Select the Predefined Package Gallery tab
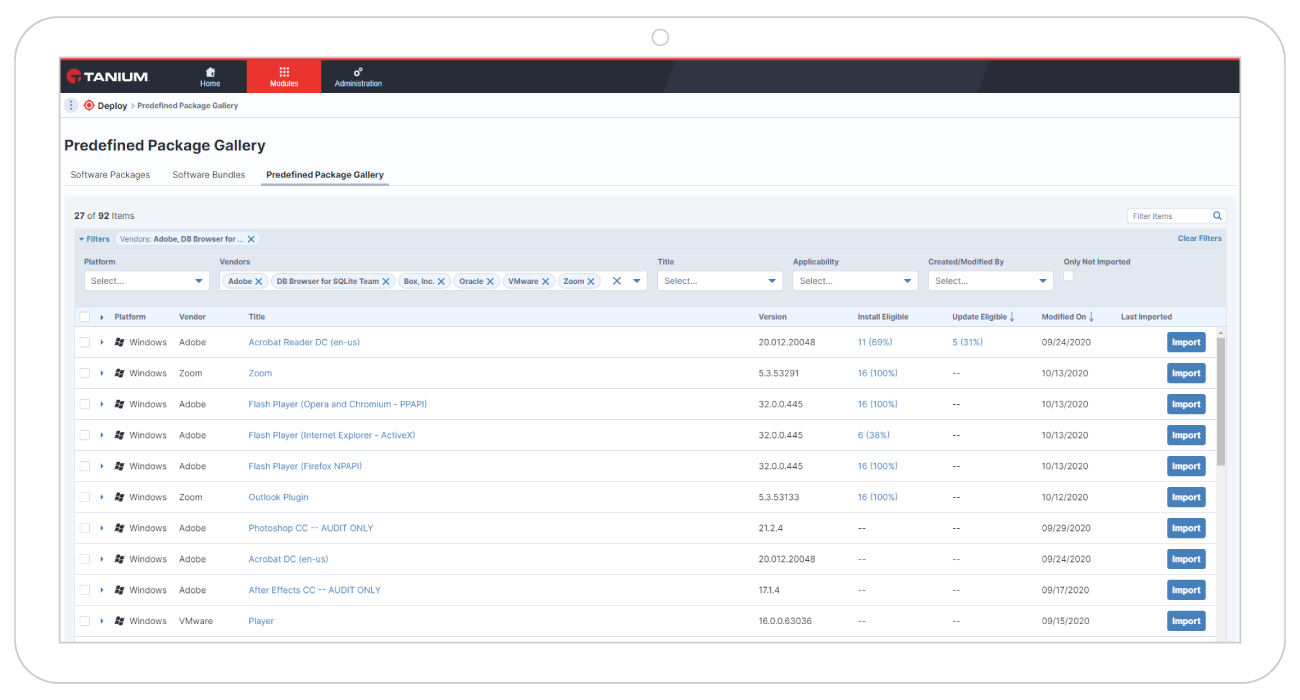Viewport: 1300px width, 700px height. point(325,175)
